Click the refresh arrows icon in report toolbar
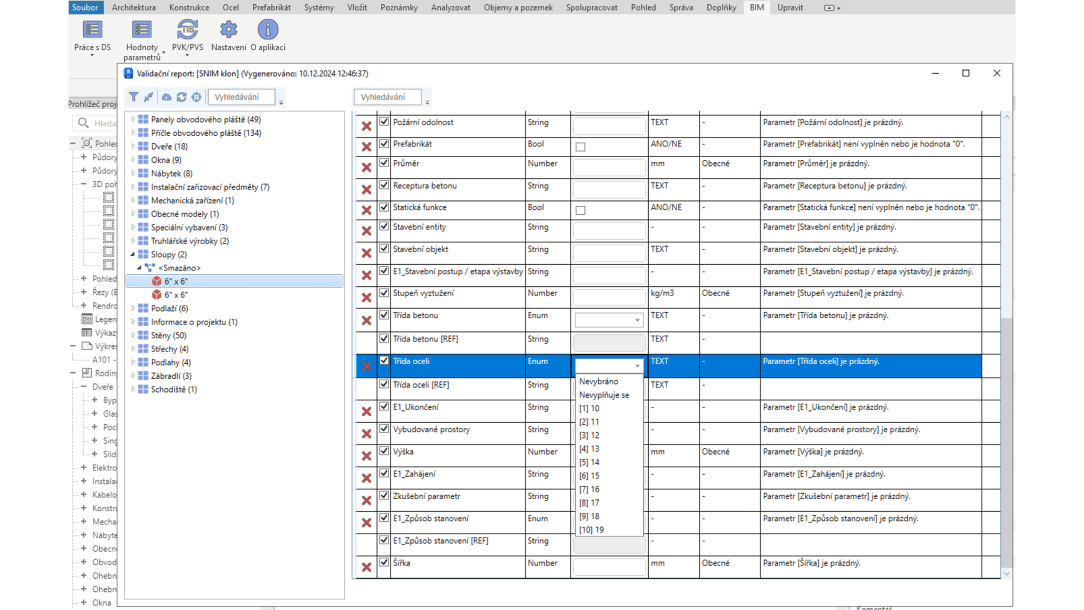This screenshot has height=610, width=1084. click(181, 97)
